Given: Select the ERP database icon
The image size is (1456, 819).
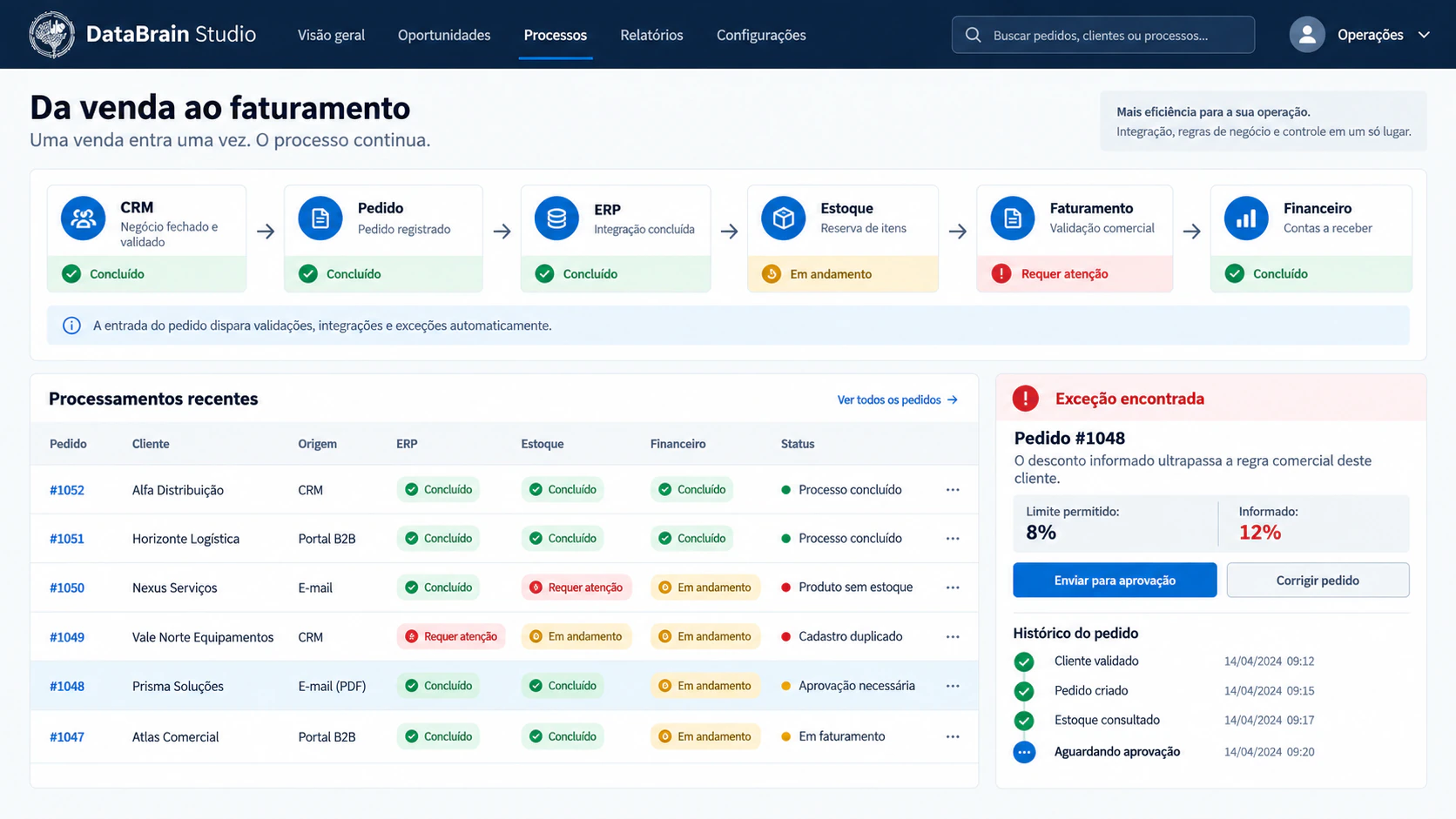Looking at the screenshot, I should pos(556,218).
